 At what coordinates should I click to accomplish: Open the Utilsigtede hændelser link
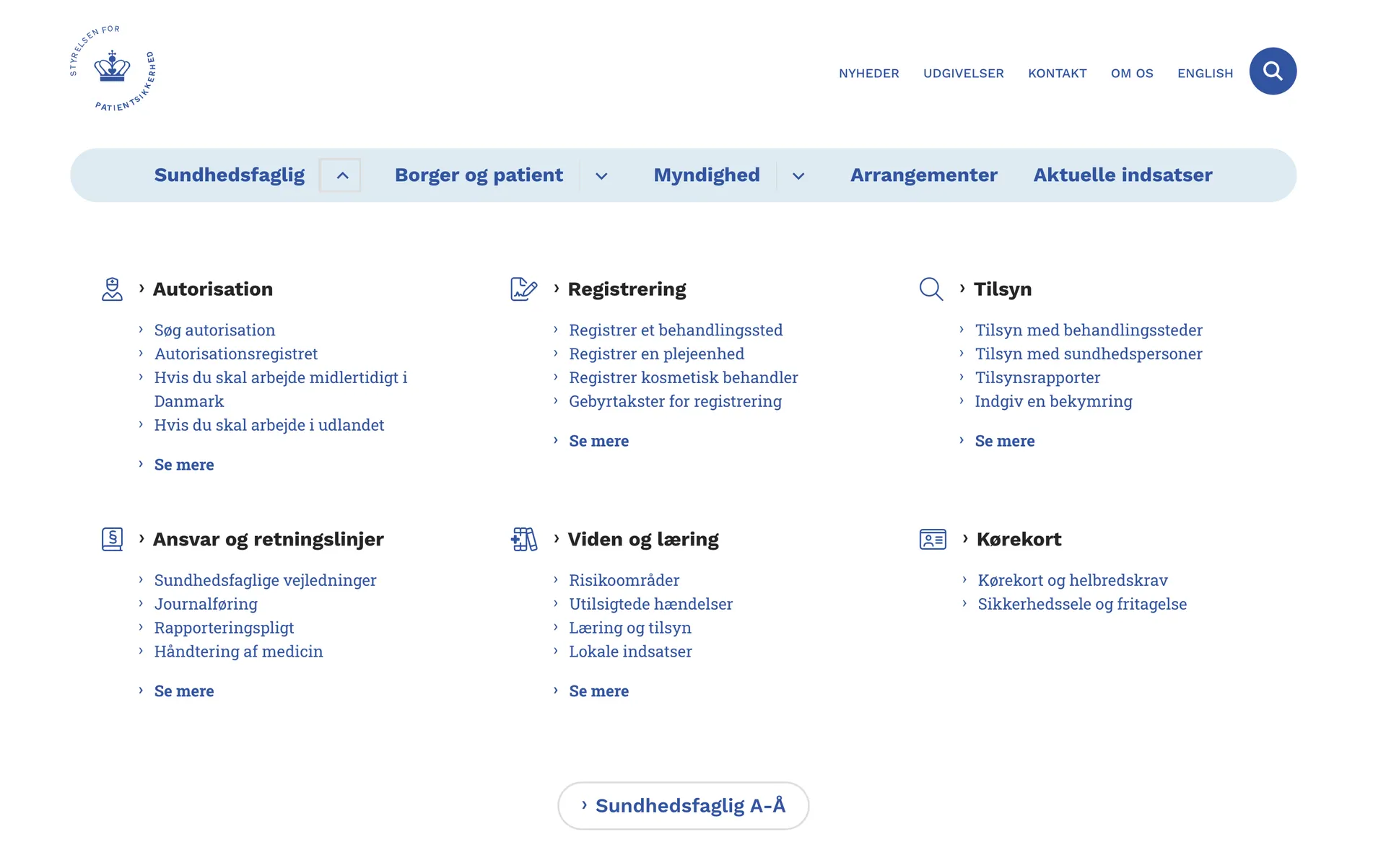click(650, 604)
